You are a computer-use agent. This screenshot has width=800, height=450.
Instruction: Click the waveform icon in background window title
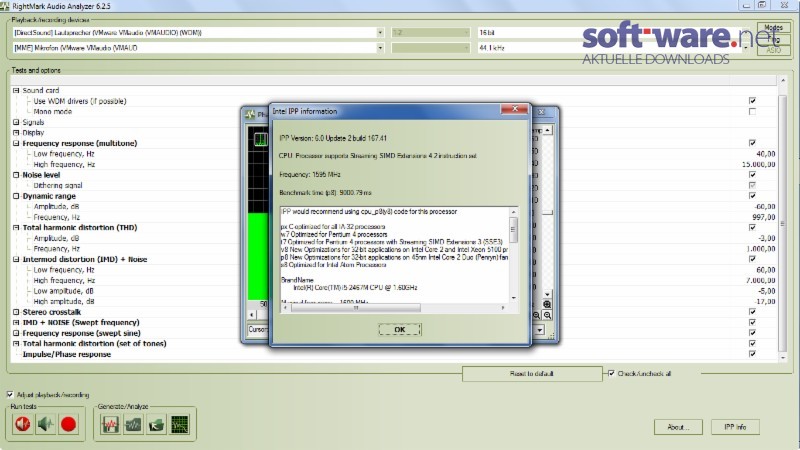pos(250,114)
